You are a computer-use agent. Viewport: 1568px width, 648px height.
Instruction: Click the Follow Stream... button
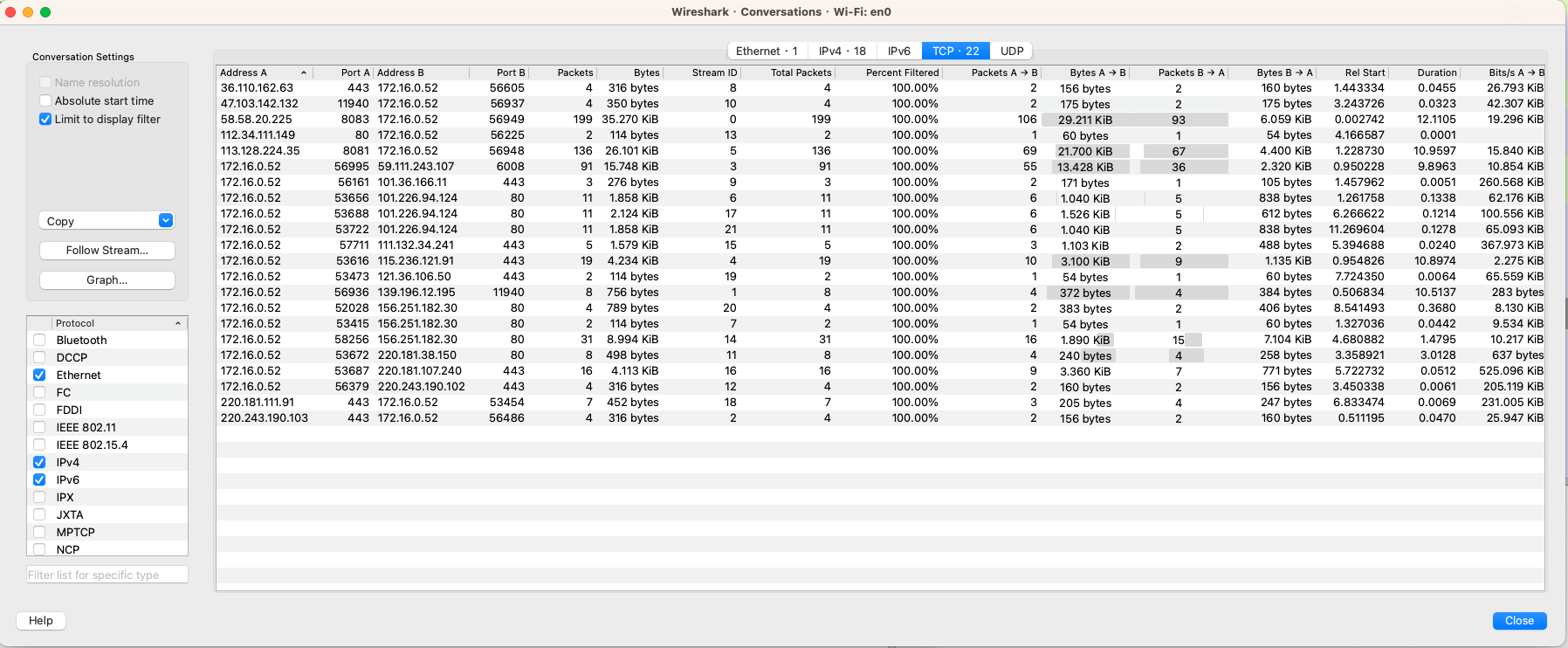[107, 250]
